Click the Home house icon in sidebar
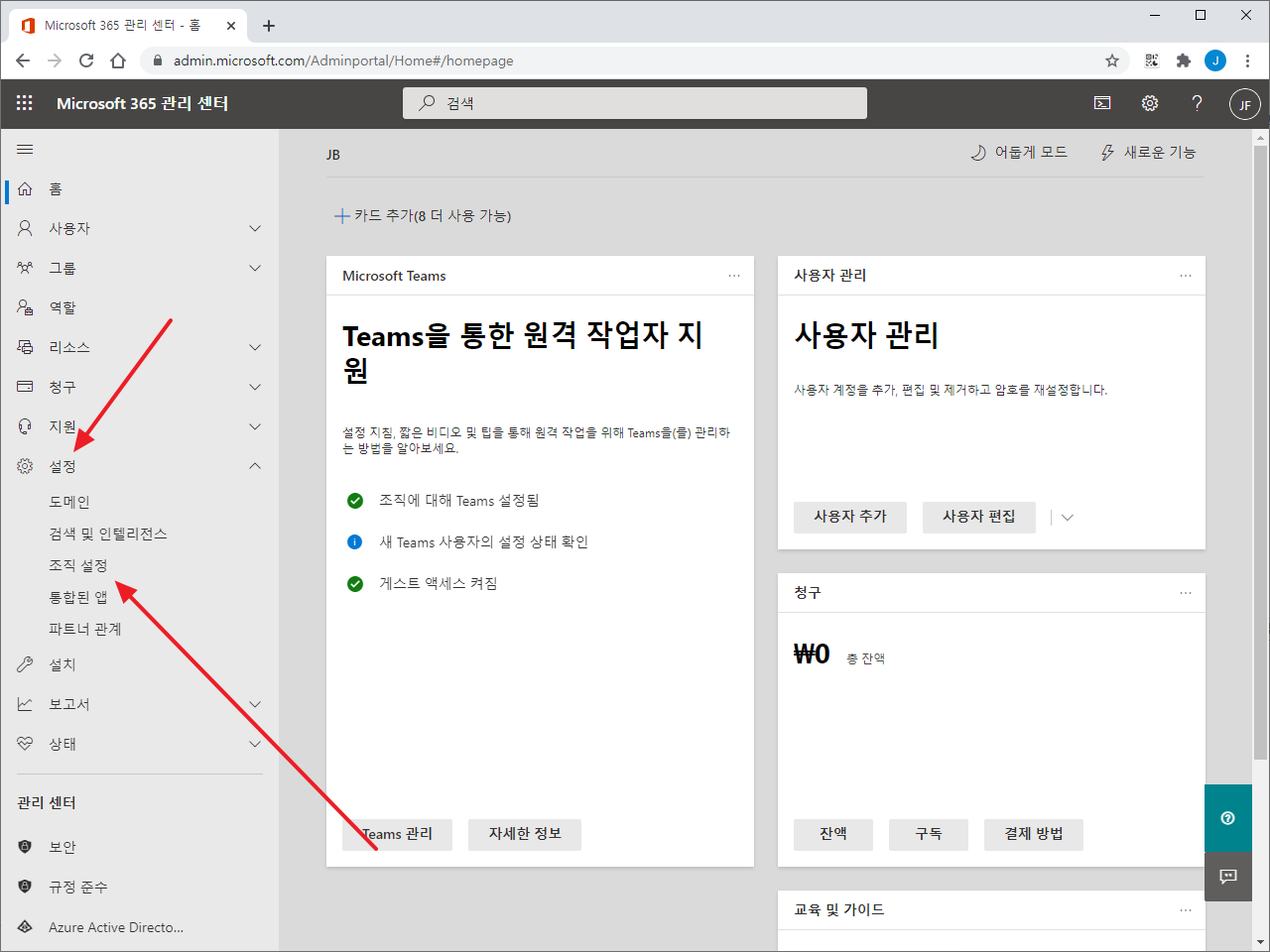This screenshot has width=1270, height=952. pos(25,188)
